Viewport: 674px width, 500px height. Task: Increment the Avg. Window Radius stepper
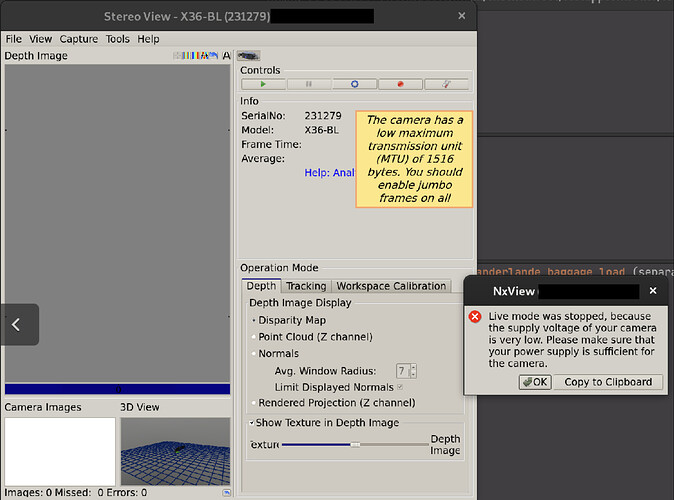(x=413, y=367)
